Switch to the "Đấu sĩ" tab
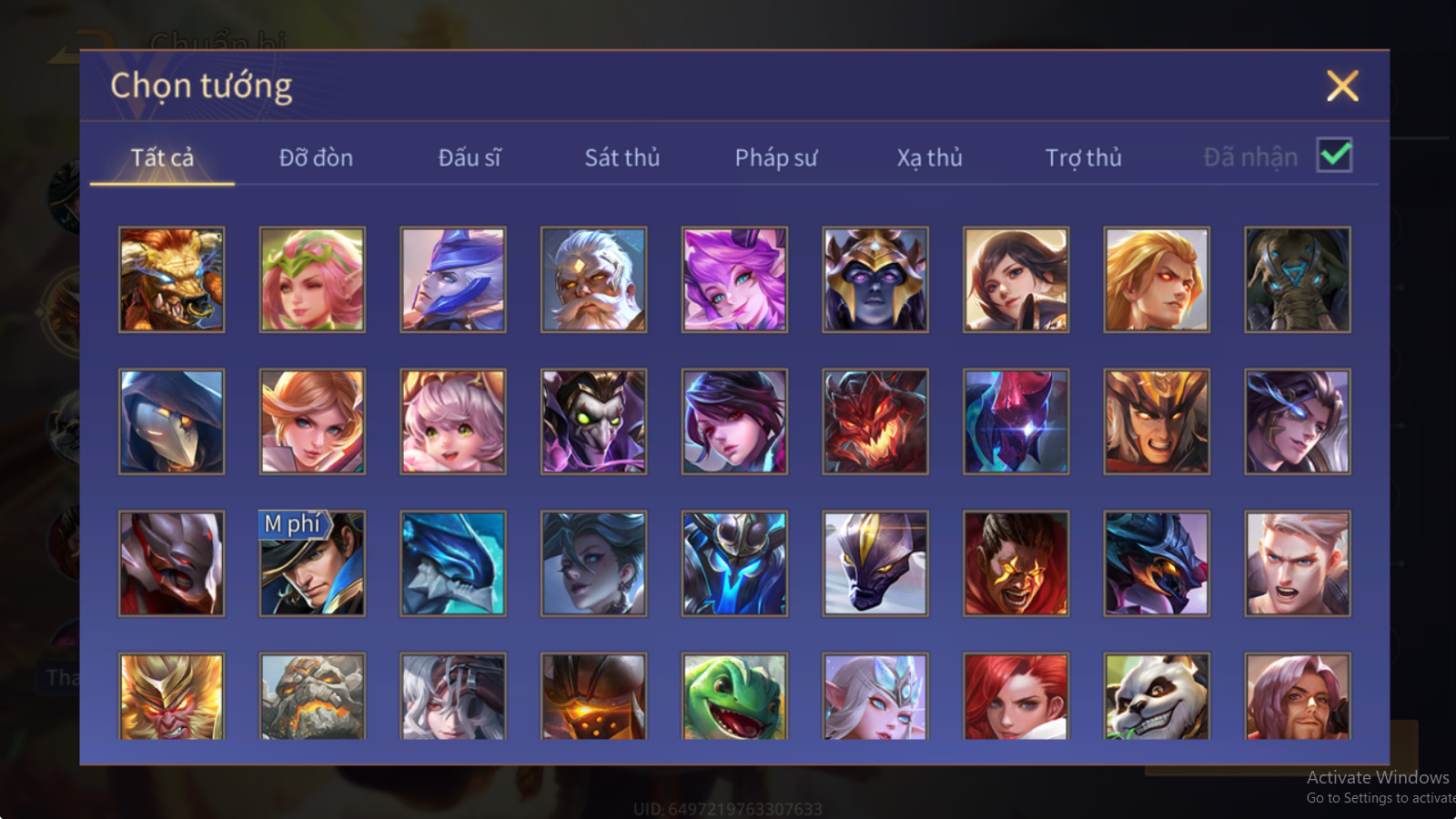The width and height of the screenshot is (1456, 819). pyautogui.click(x=470, y=157)
